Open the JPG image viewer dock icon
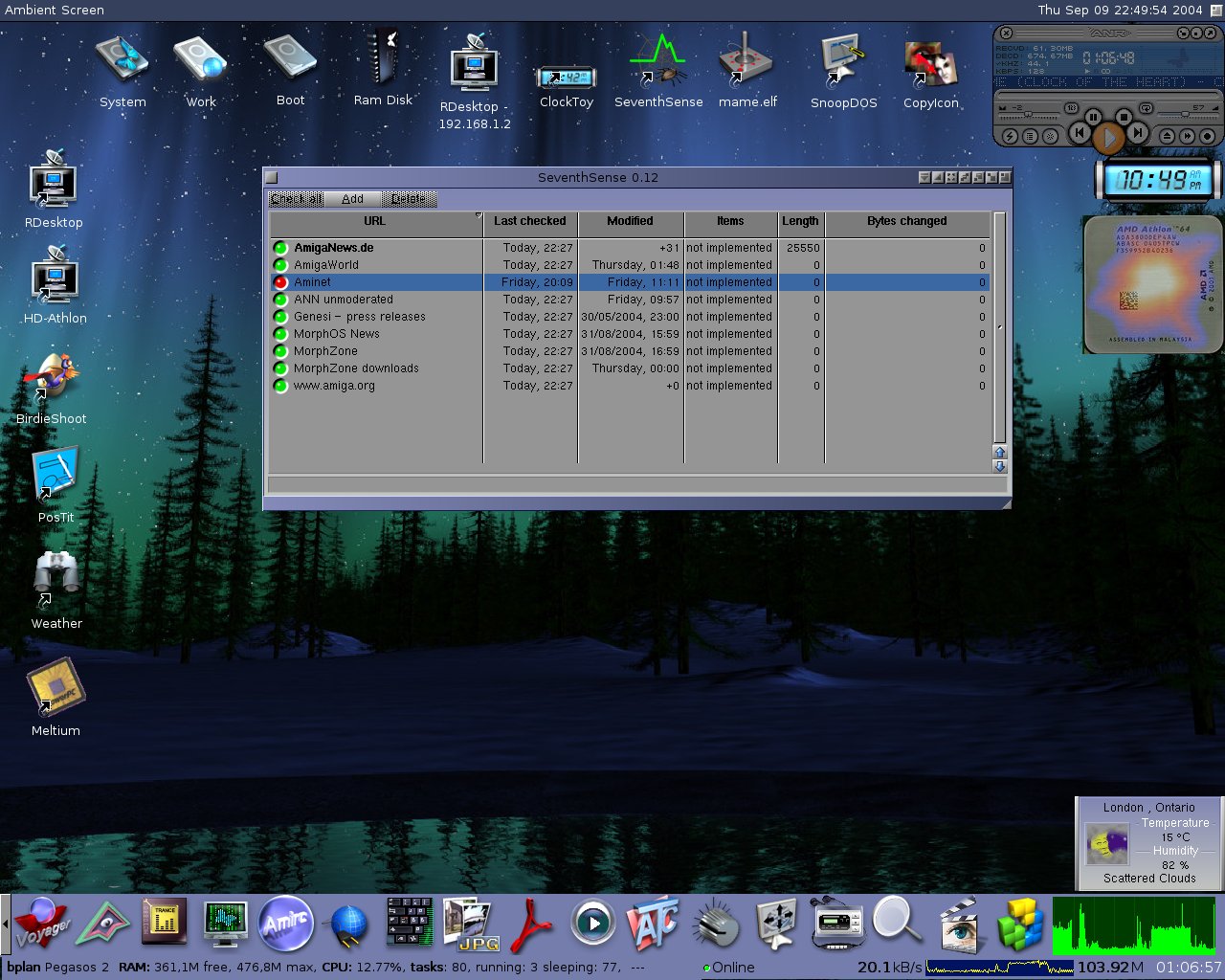 (471, 924)
